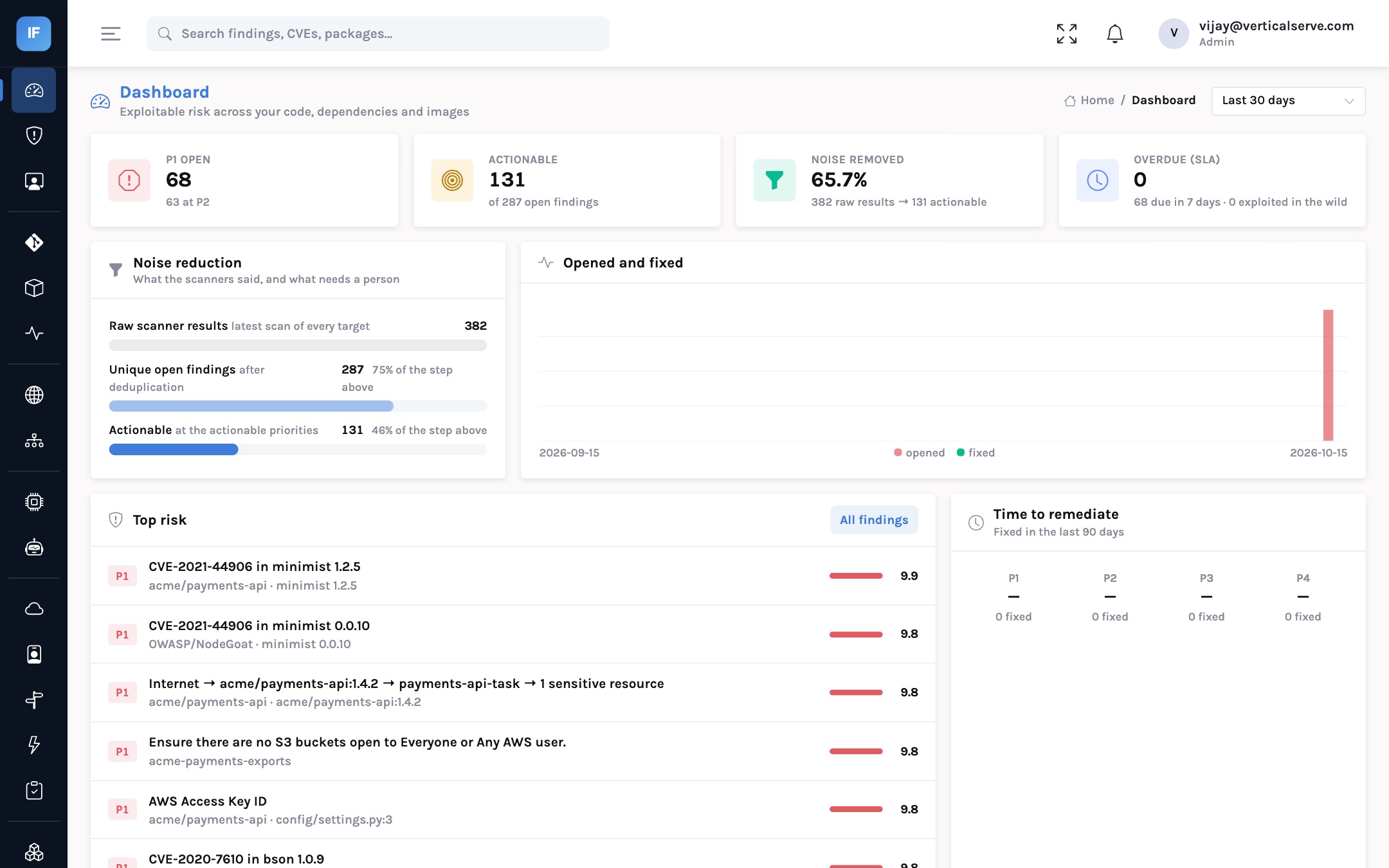Click the boxes stack icon in sidebar
Image resolution: width=1389 pixels, height=868 pixels.
tap(33, 852)
